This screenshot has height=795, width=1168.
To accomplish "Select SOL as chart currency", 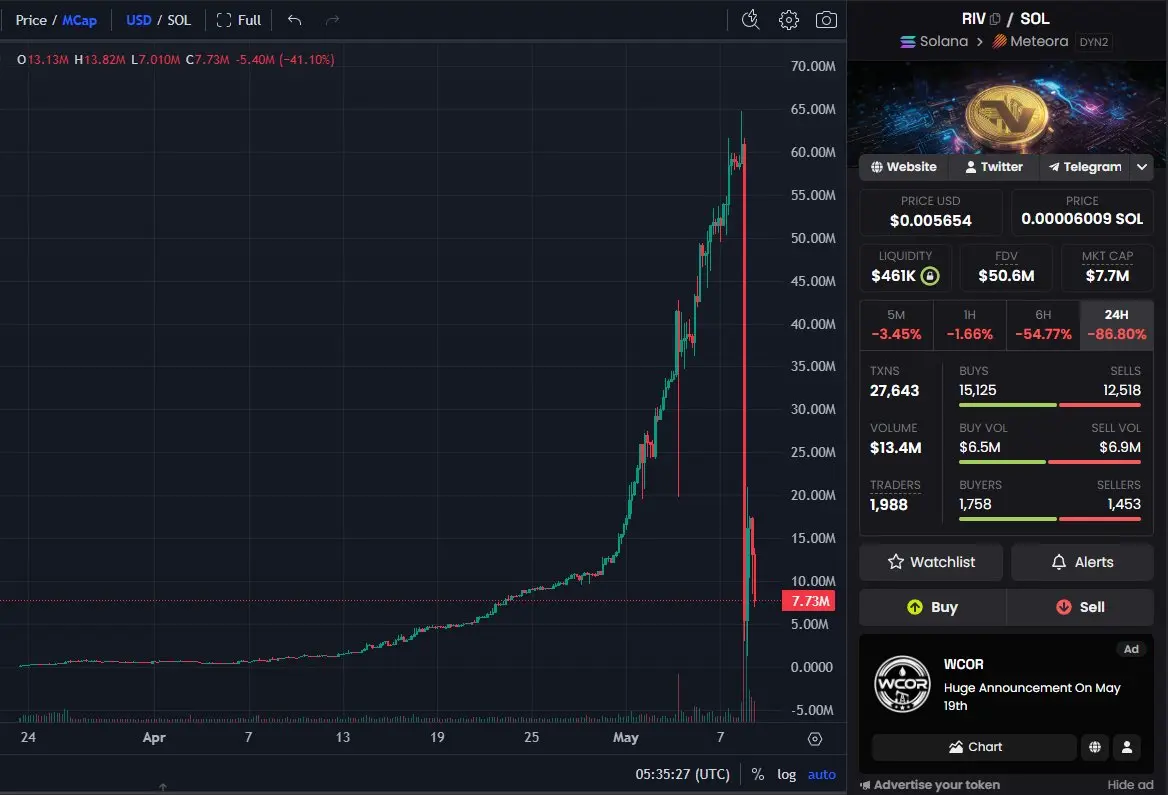I will [x=179, y=20].
